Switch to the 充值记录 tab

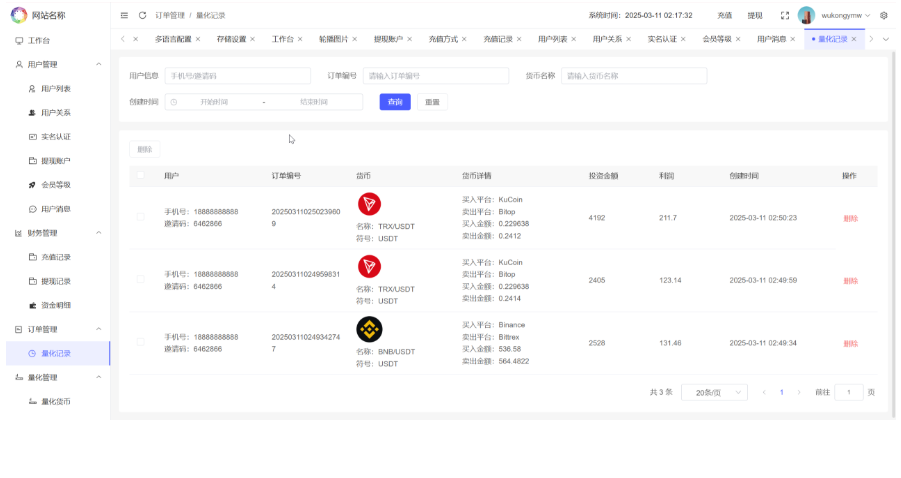click(x=497, y=39)
